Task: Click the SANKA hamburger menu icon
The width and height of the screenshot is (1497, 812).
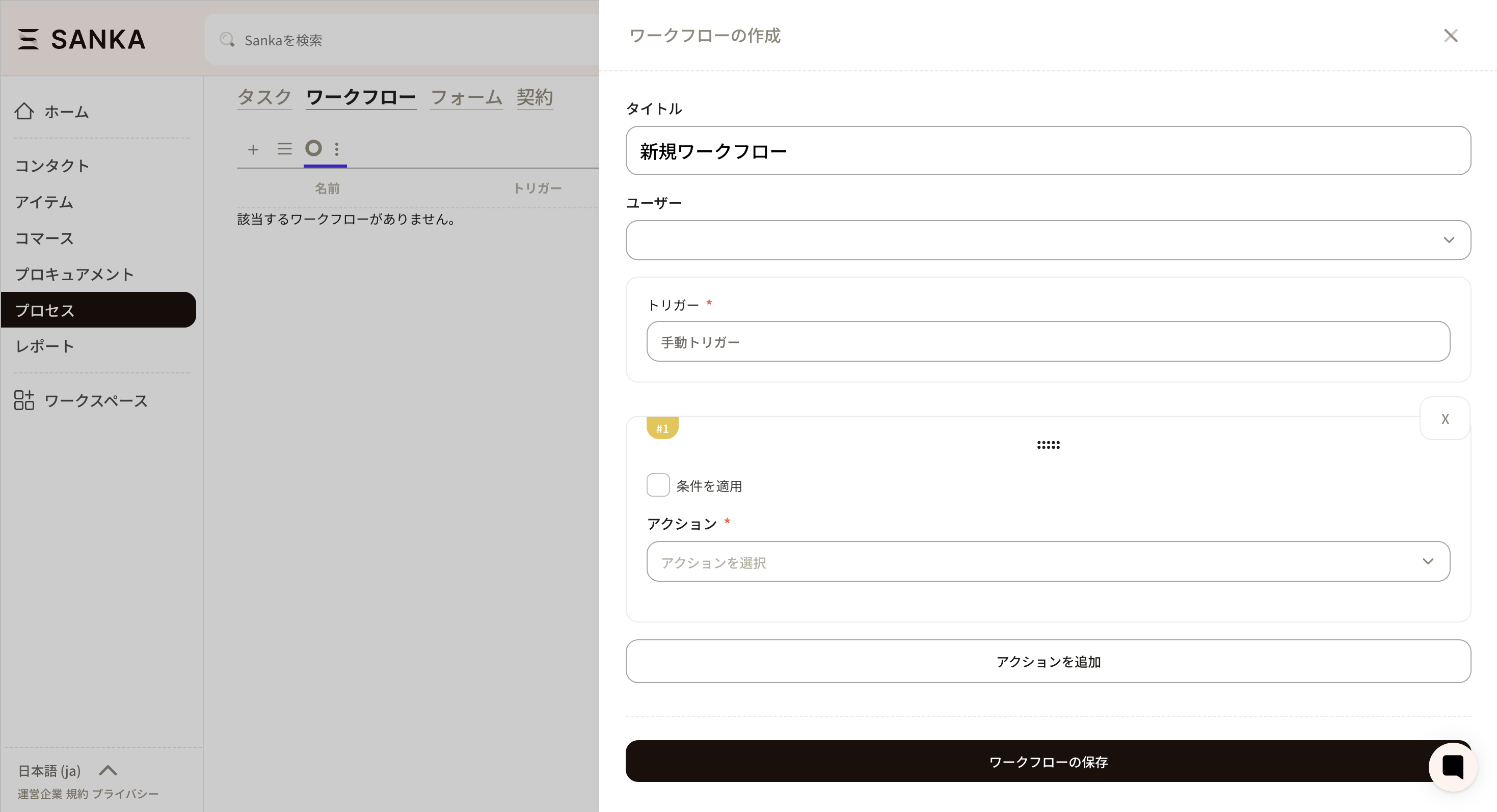Action: 28,40
